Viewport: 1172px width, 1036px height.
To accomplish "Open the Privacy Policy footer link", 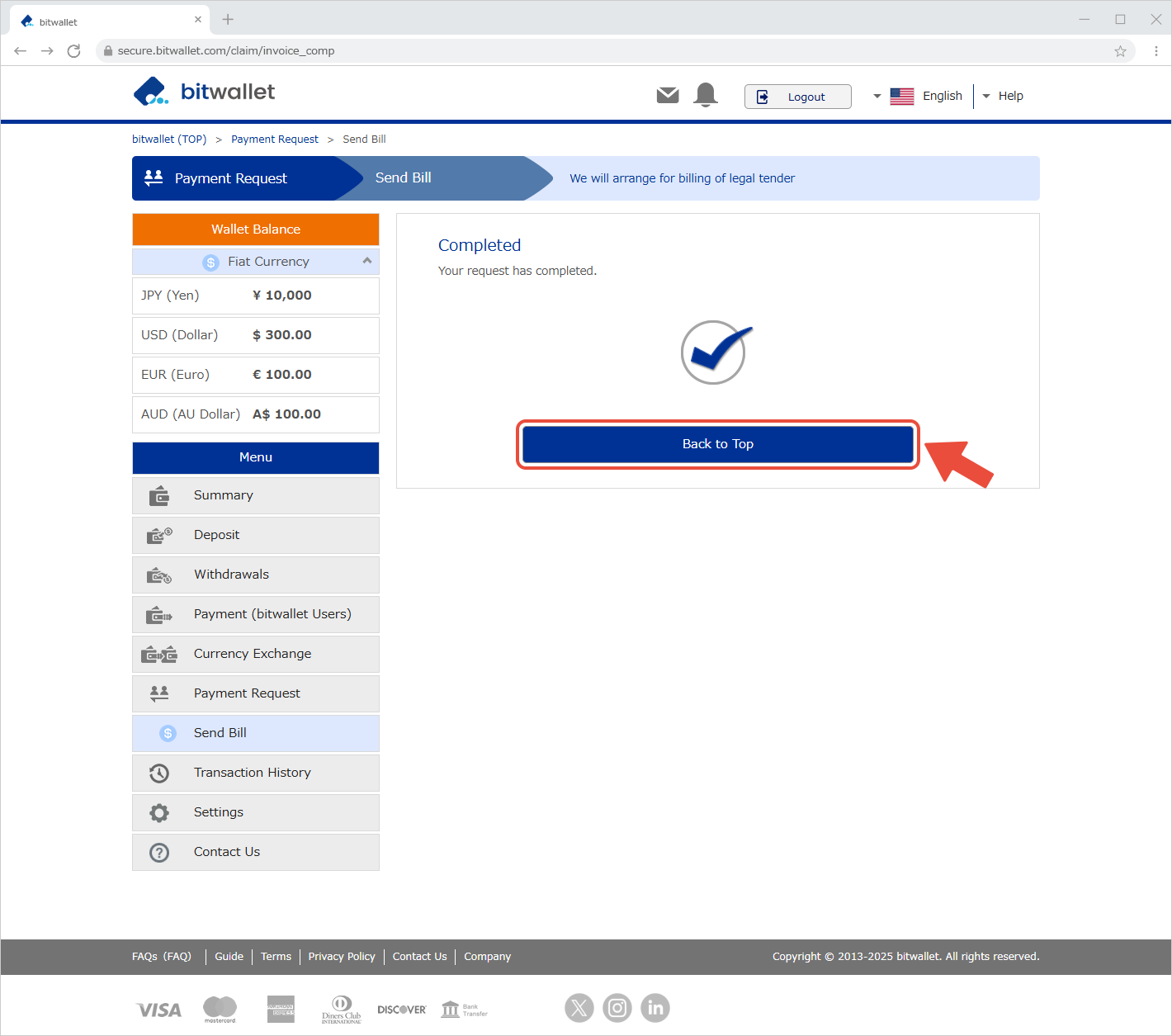I will point(342,957).
